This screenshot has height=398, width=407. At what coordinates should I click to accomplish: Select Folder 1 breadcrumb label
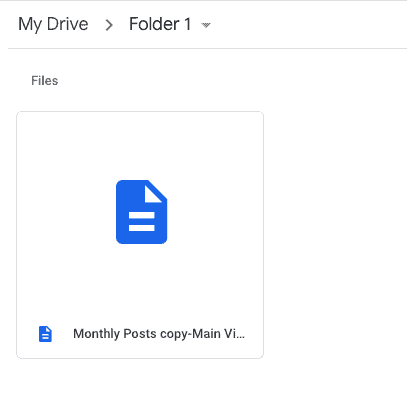coord(160,24)
